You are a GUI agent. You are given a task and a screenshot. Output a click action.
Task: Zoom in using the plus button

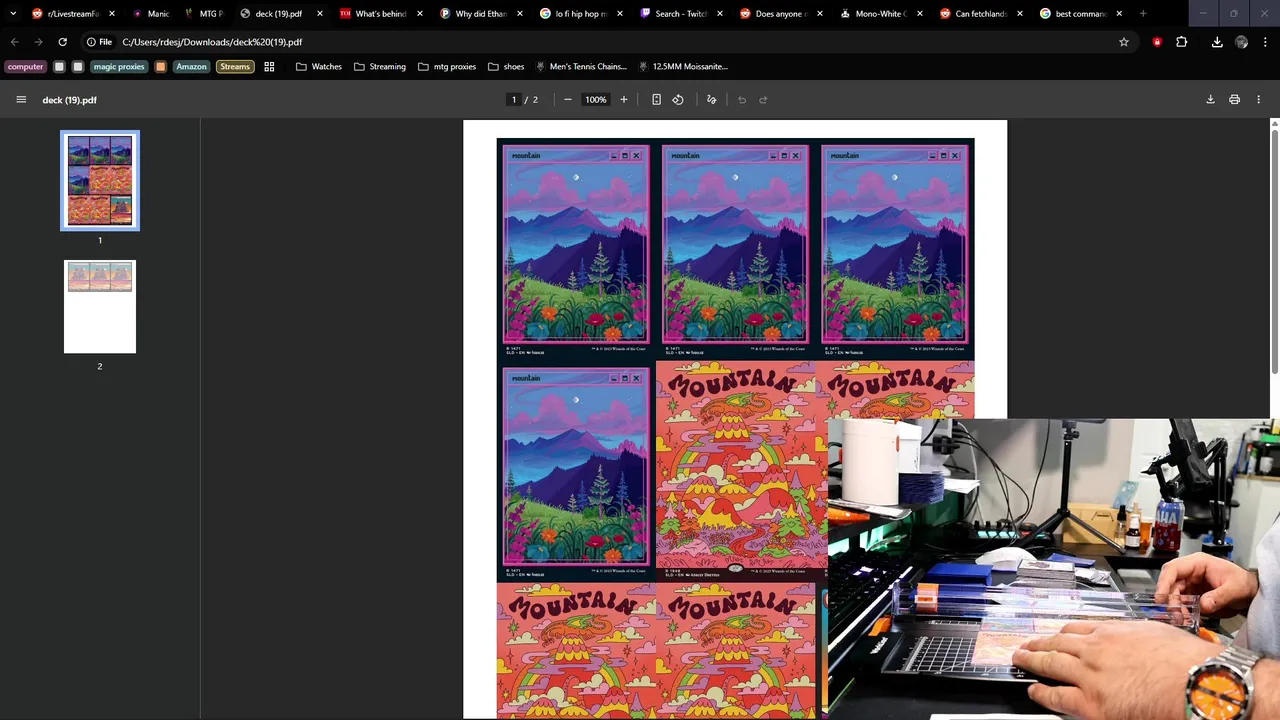click(624, 100)
